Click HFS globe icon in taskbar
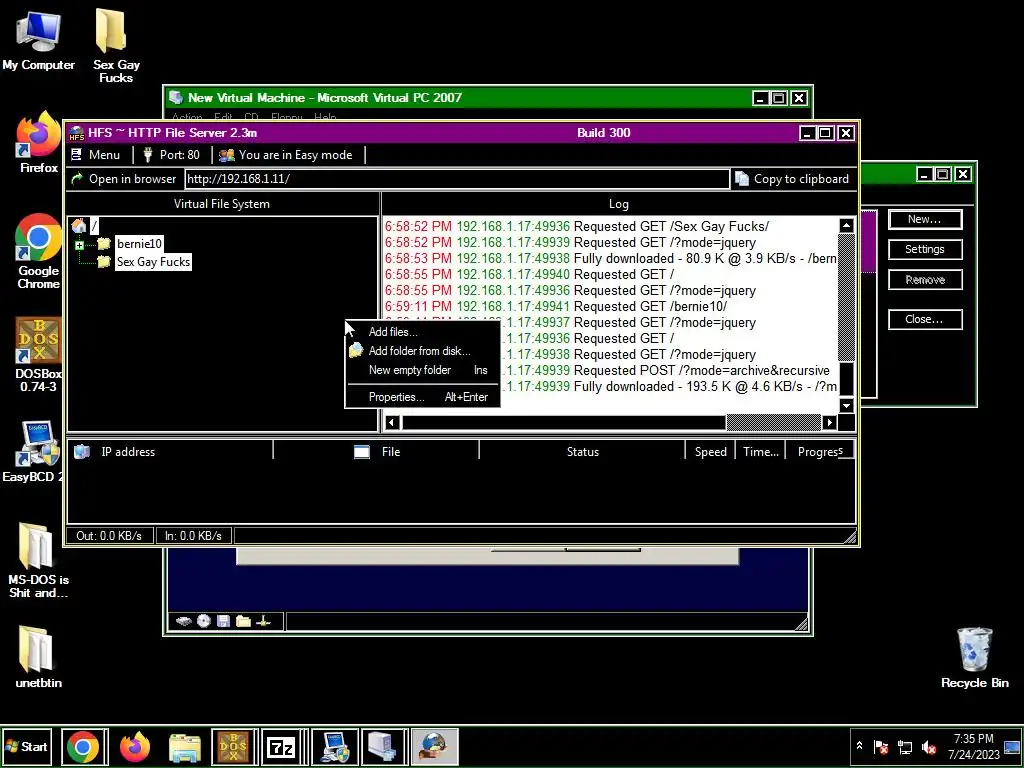This screenshot has width=1024, height=768. (x=434, y=747)
